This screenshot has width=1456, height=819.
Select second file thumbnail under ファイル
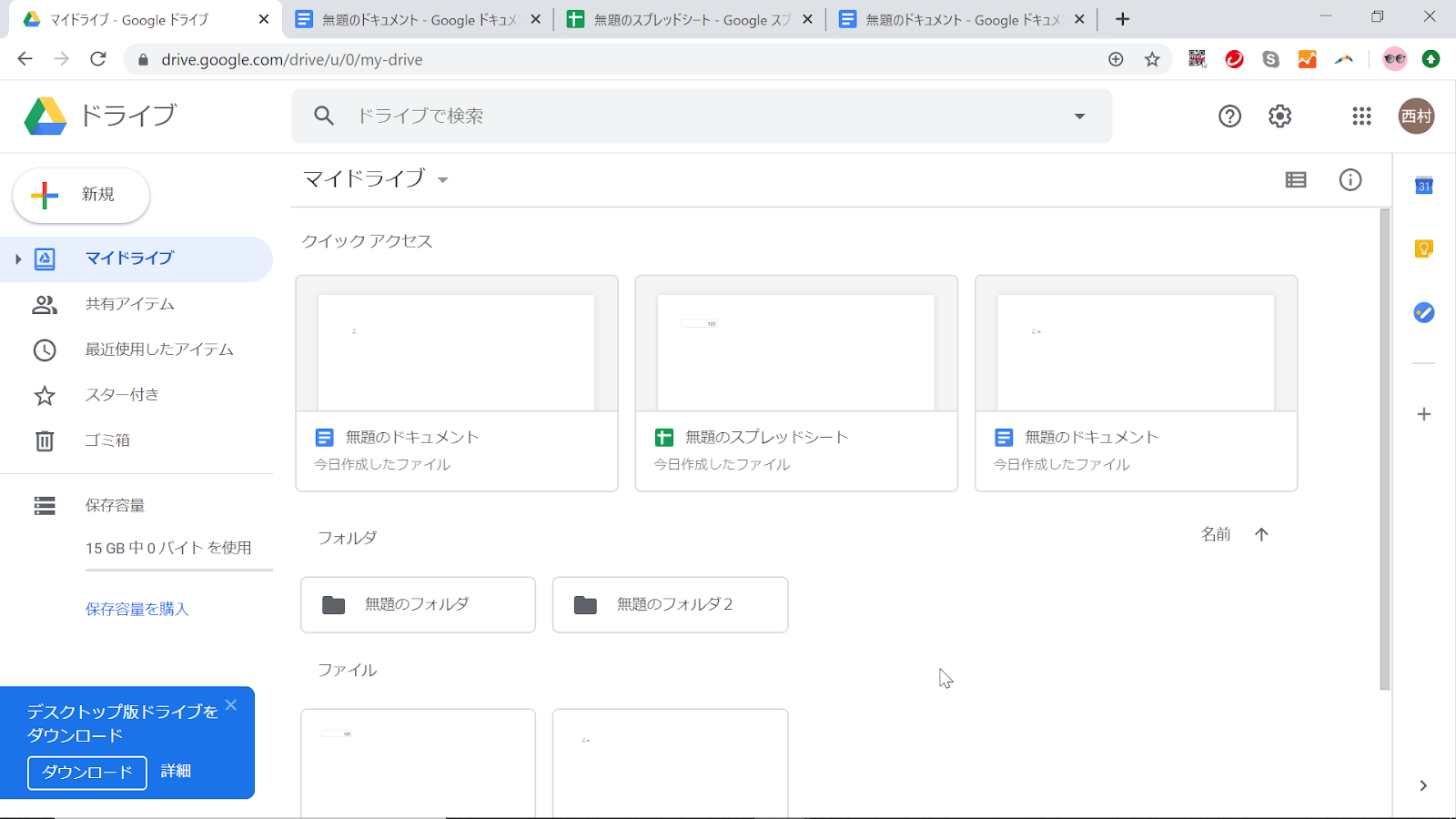coord(670,763)
